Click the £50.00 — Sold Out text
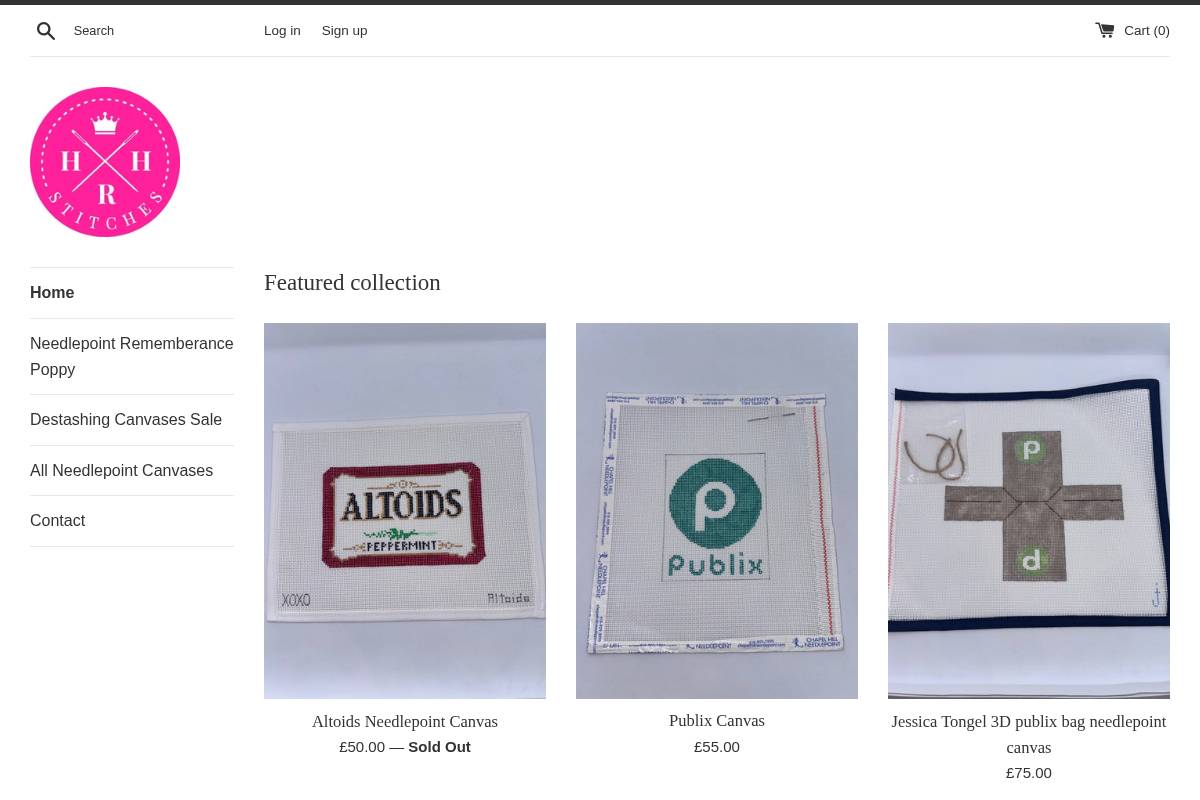The image size is (1200, 800). point(405,747)
